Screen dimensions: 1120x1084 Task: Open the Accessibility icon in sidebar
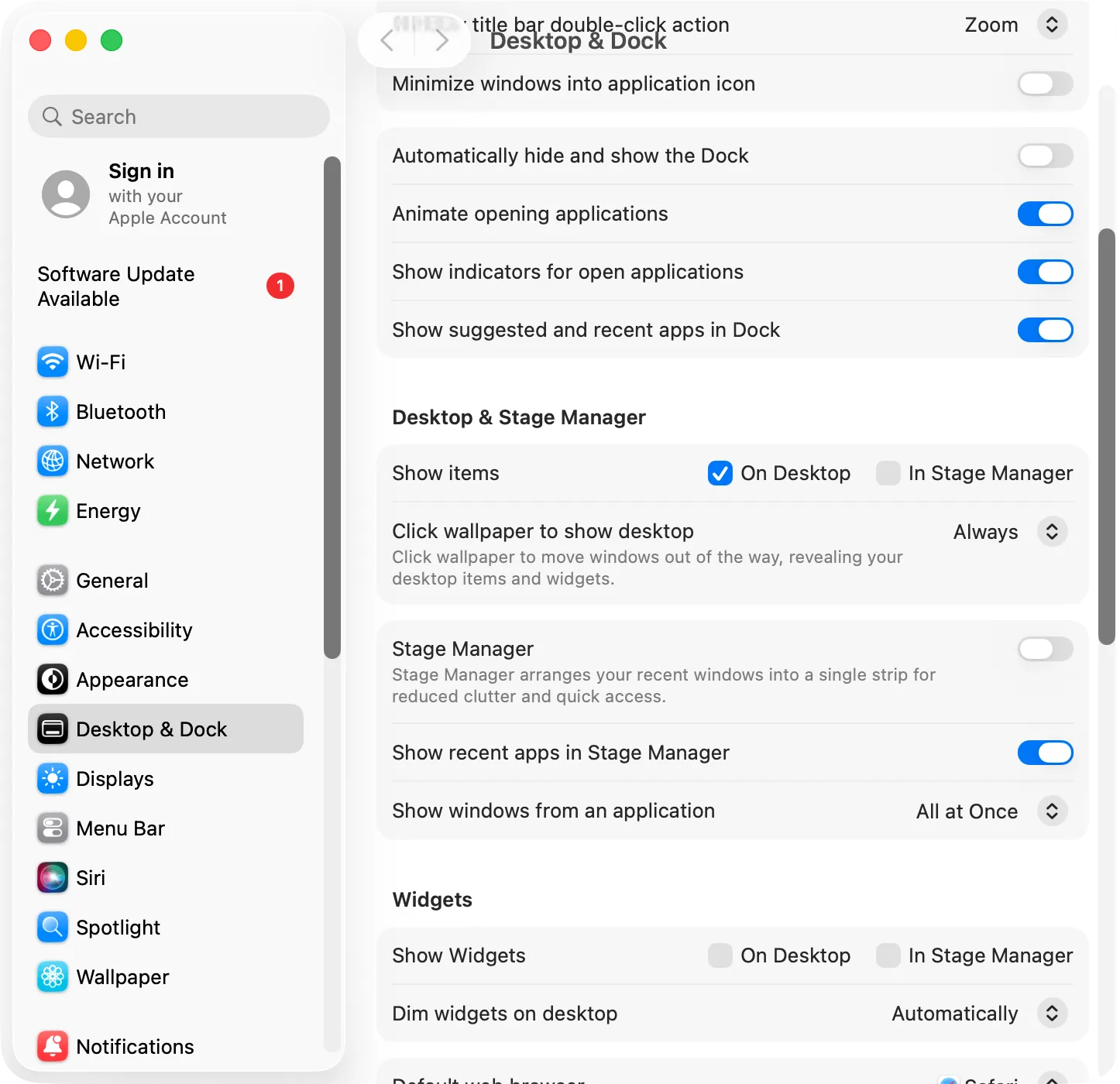coord(53,629)
